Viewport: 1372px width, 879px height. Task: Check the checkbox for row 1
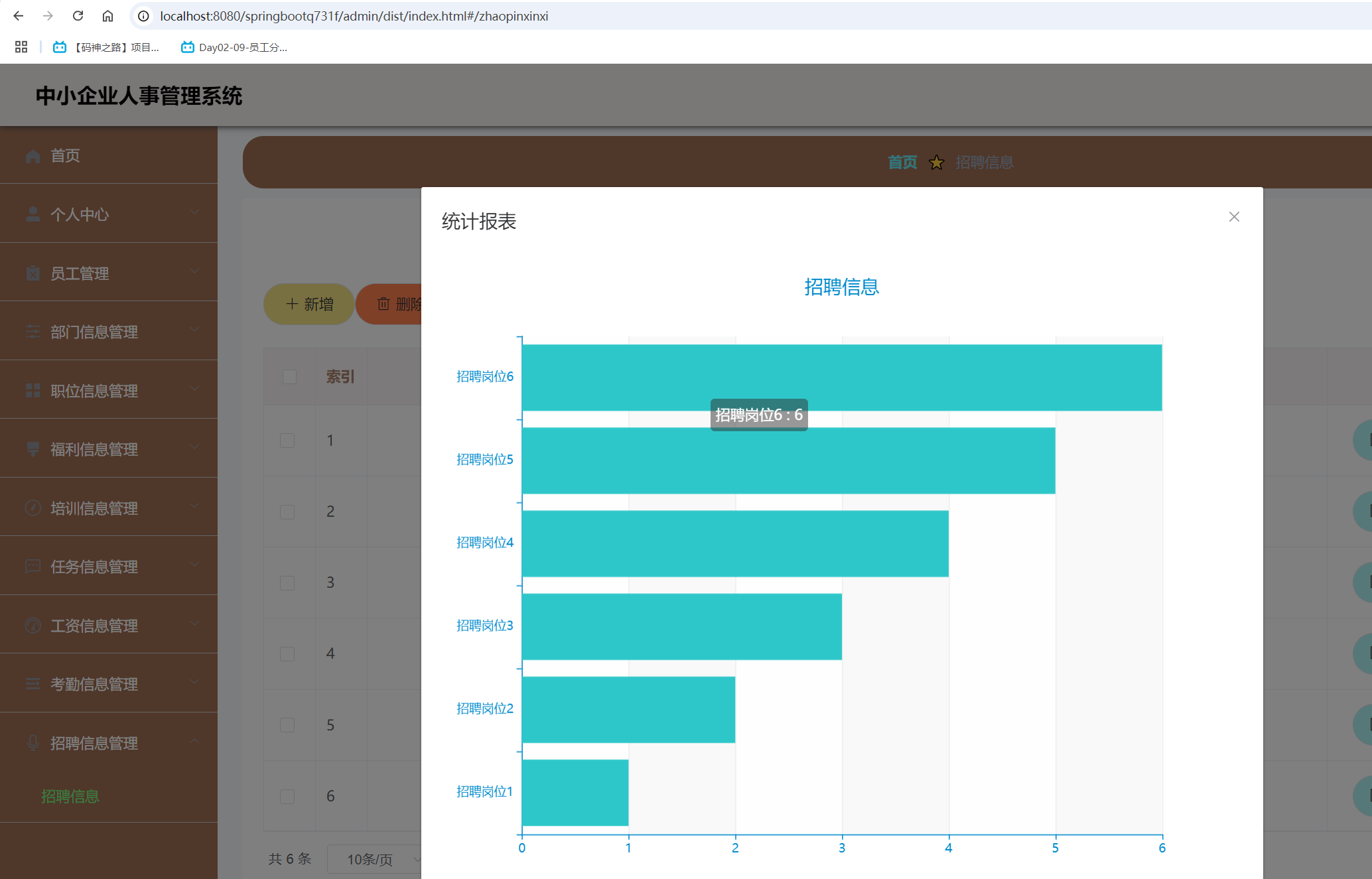[x=287, y=440]
